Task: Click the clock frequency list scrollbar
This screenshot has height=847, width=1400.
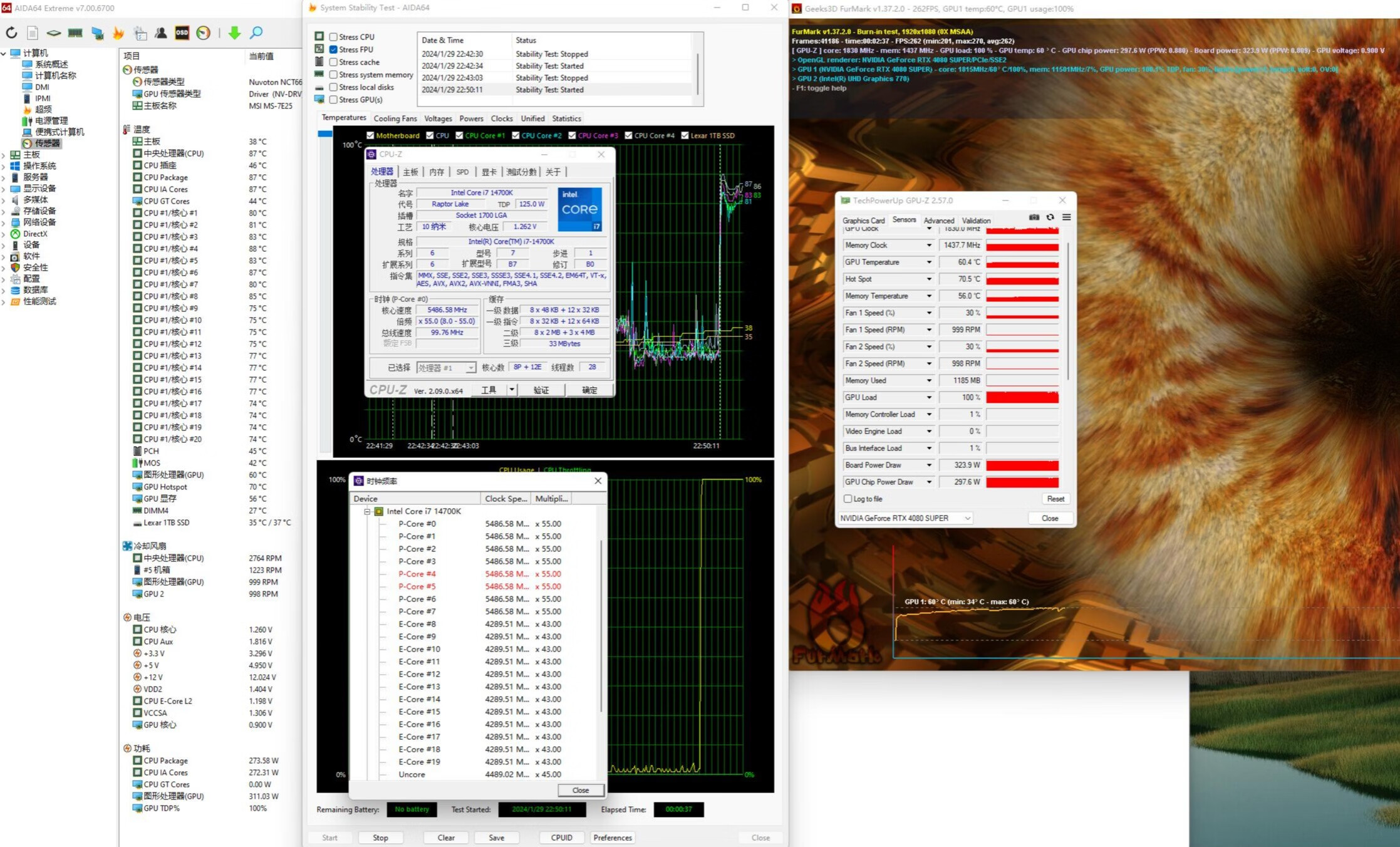Action: point(601,626)
